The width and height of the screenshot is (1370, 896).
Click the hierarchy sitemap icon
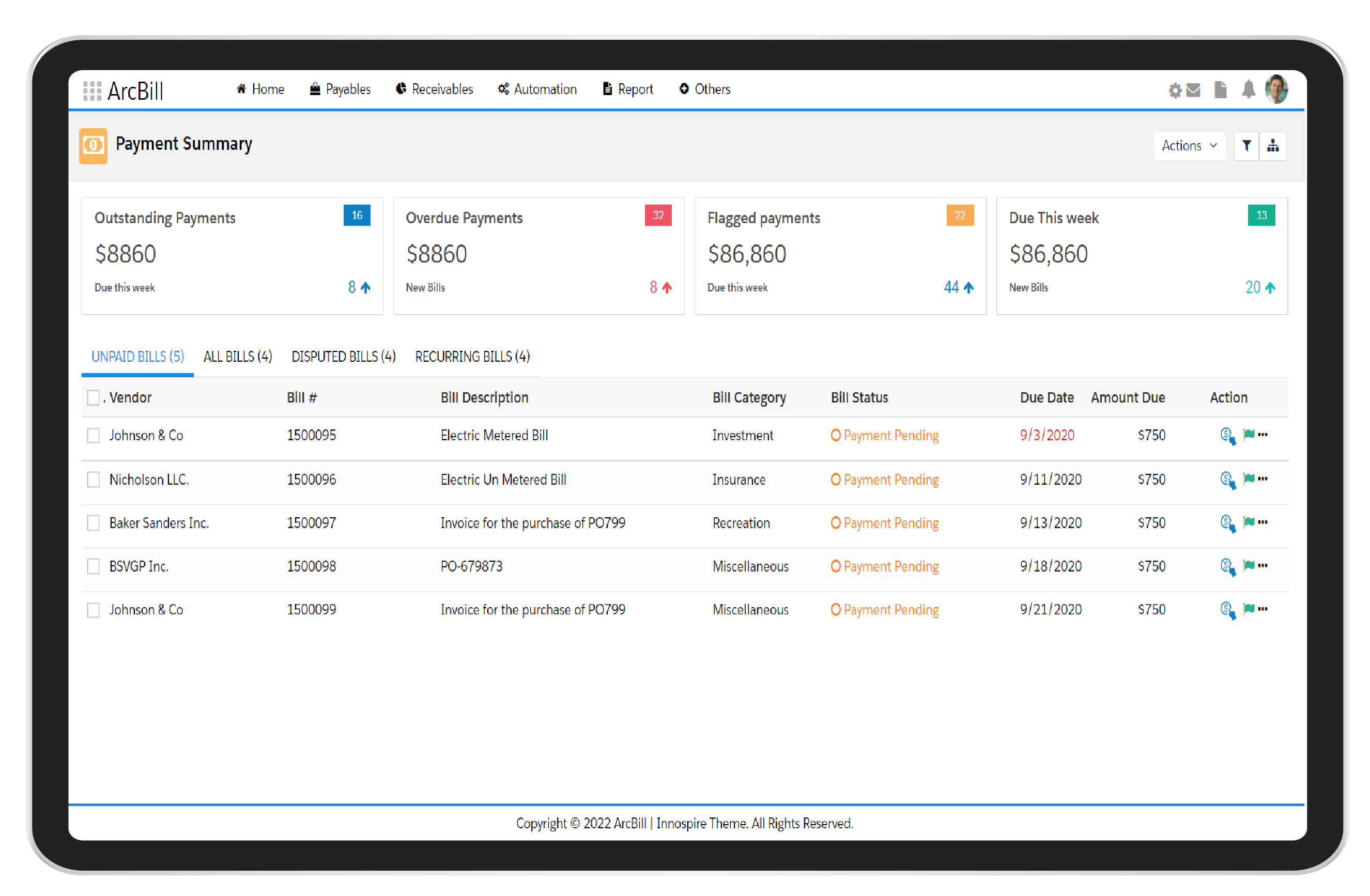1273,146
